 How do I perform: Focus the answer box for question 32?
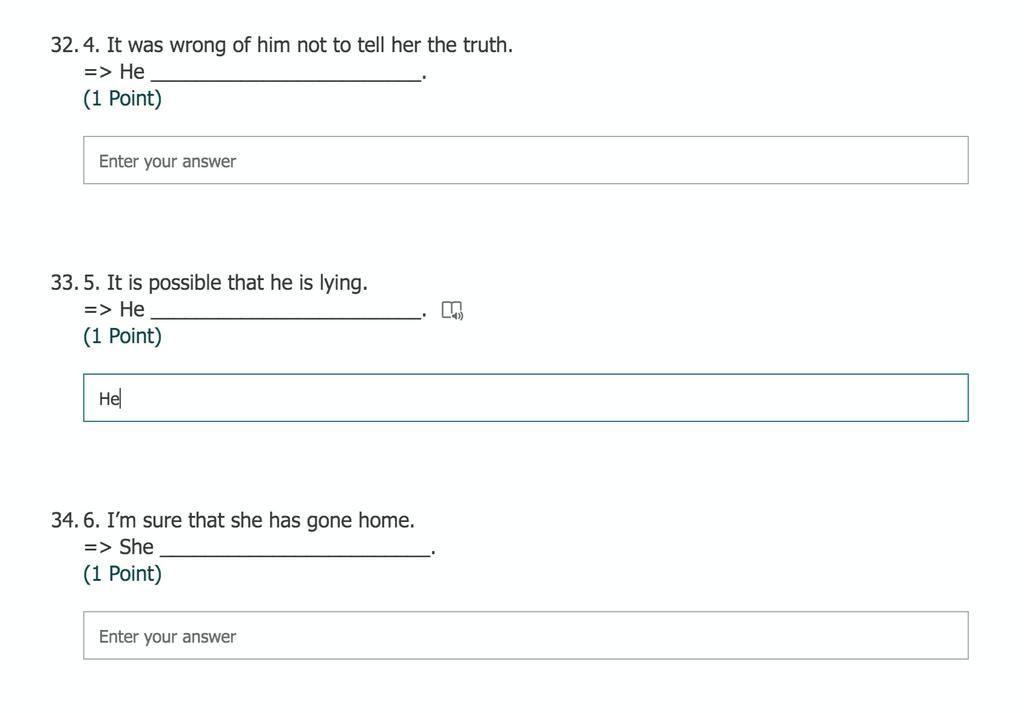[x=526, y=160]
